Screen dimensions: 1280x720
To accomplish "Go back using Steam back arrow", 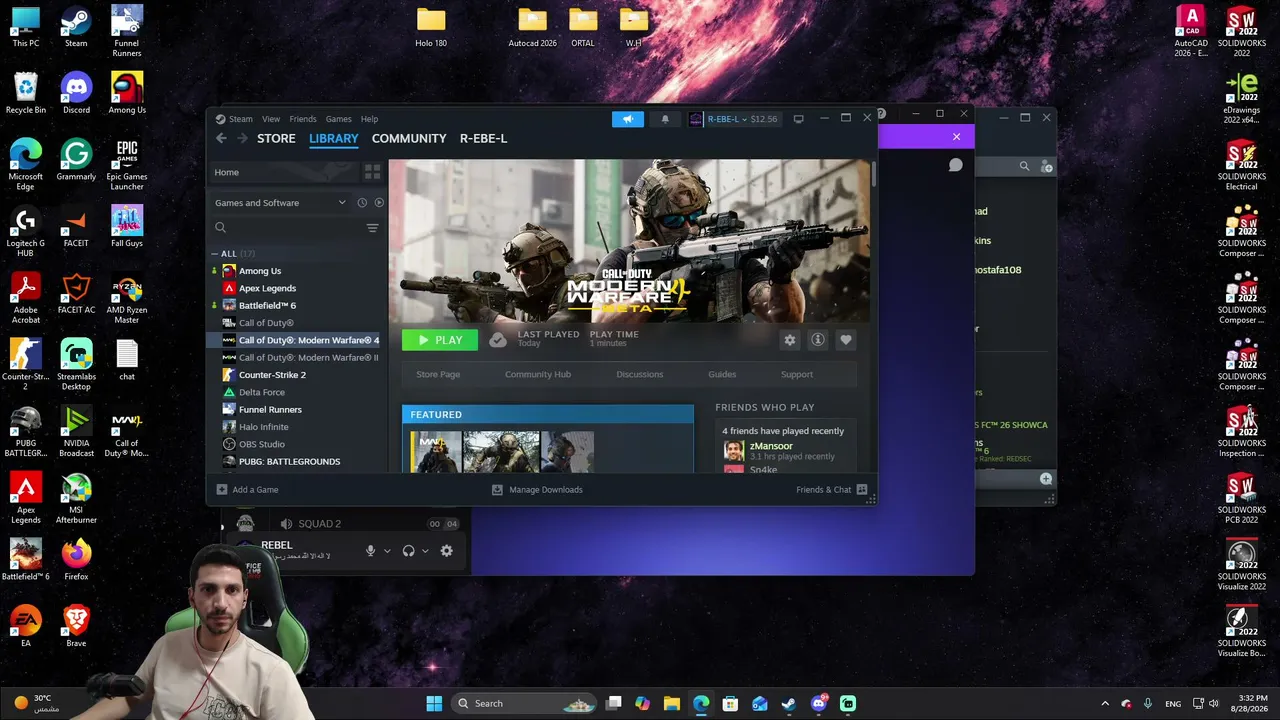I will (221, 138).
